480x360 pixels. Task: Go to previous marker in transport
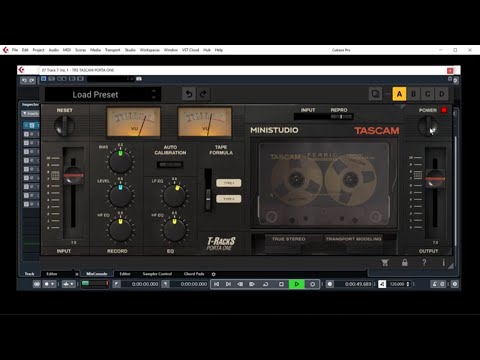216,284
